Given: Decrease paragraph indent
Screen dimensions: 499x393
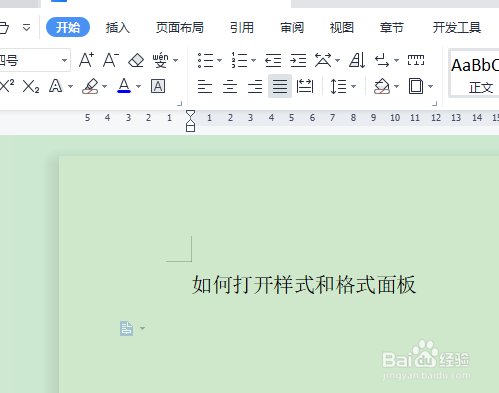Looking at the screenshot, I should [x=273, y=60].
